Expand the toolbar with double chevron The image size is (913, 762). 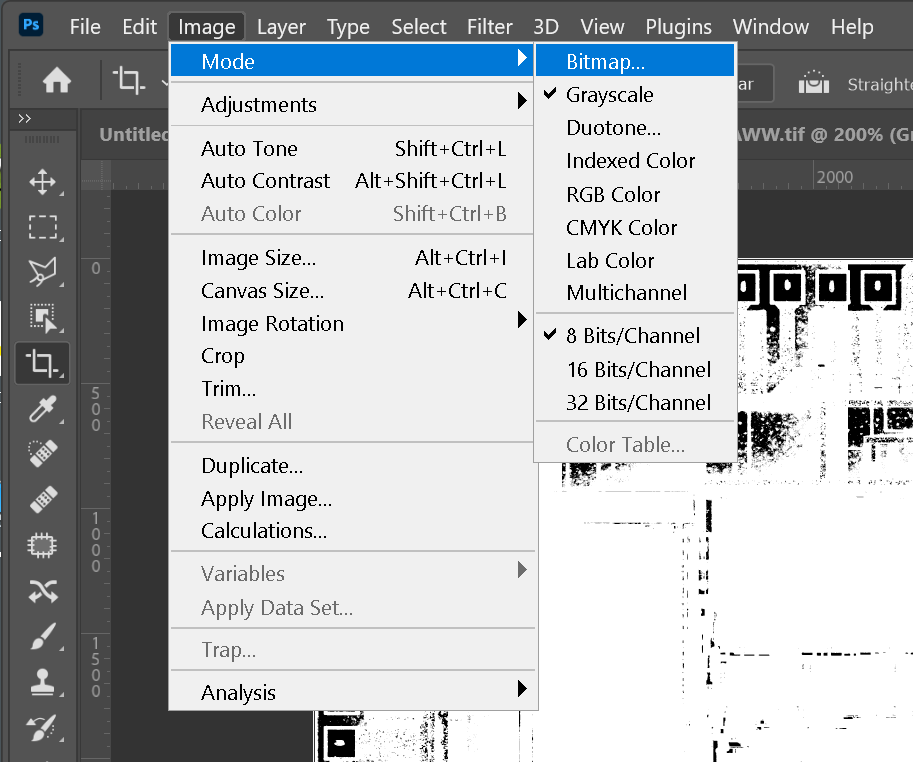coord(24,119)
